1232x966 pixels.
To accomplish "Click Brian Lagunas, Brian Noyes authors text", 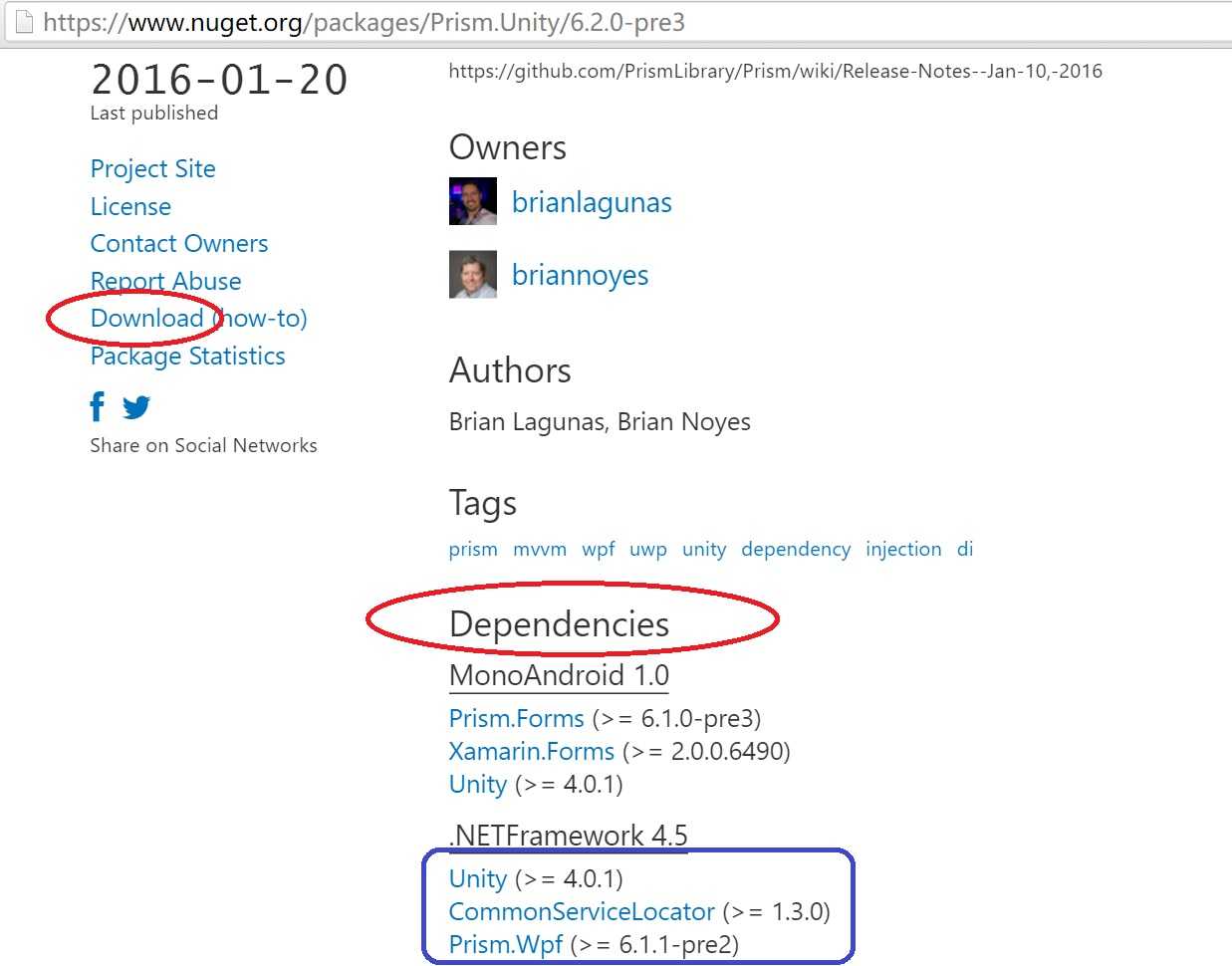I will point(600,421).
